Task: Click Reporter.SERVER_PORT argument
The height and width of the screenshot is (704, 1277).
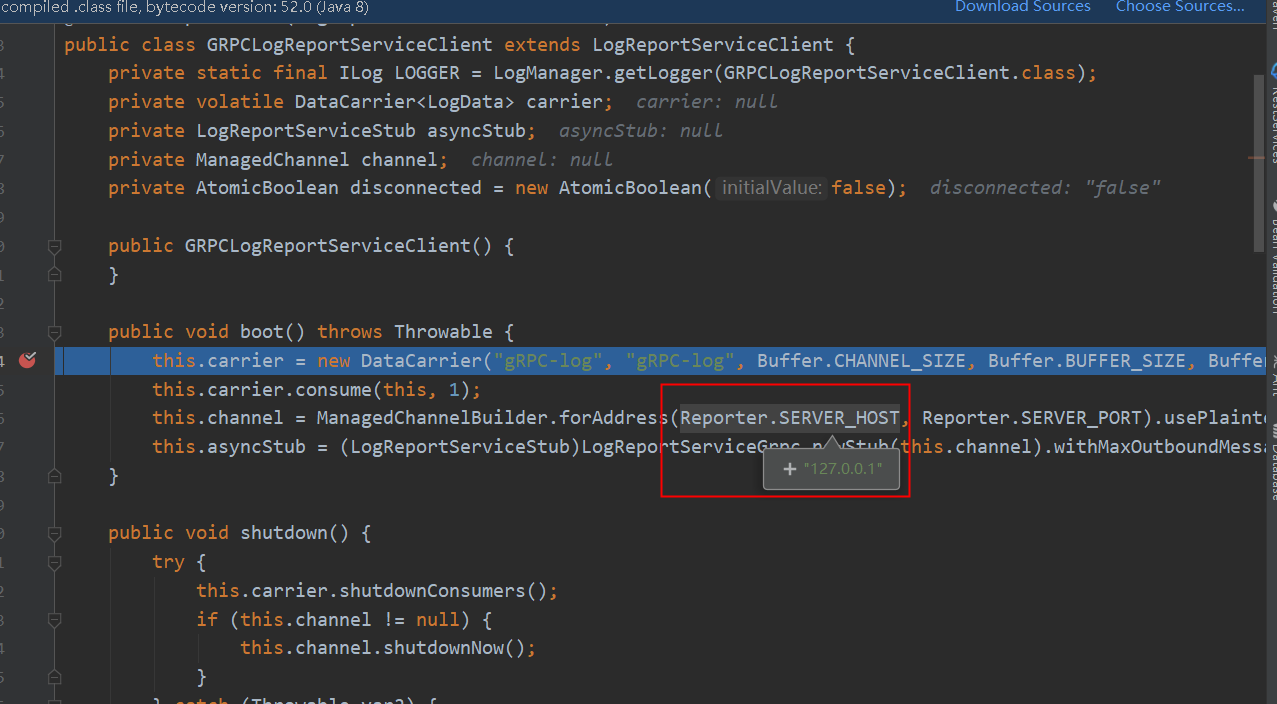Action: (x=1032, y=418)
